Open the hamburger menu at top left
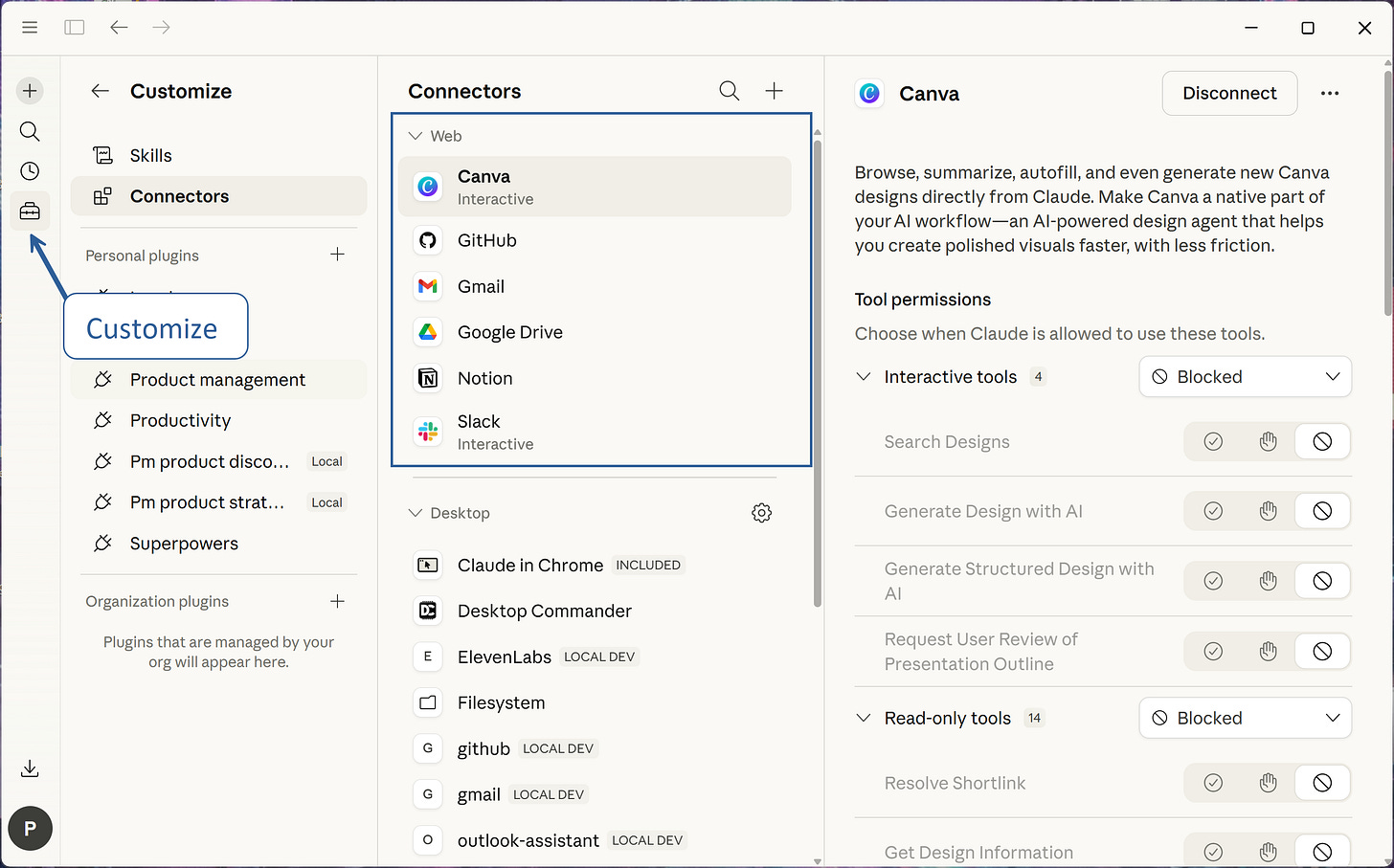1394x868 pixels. click(30, 27)
